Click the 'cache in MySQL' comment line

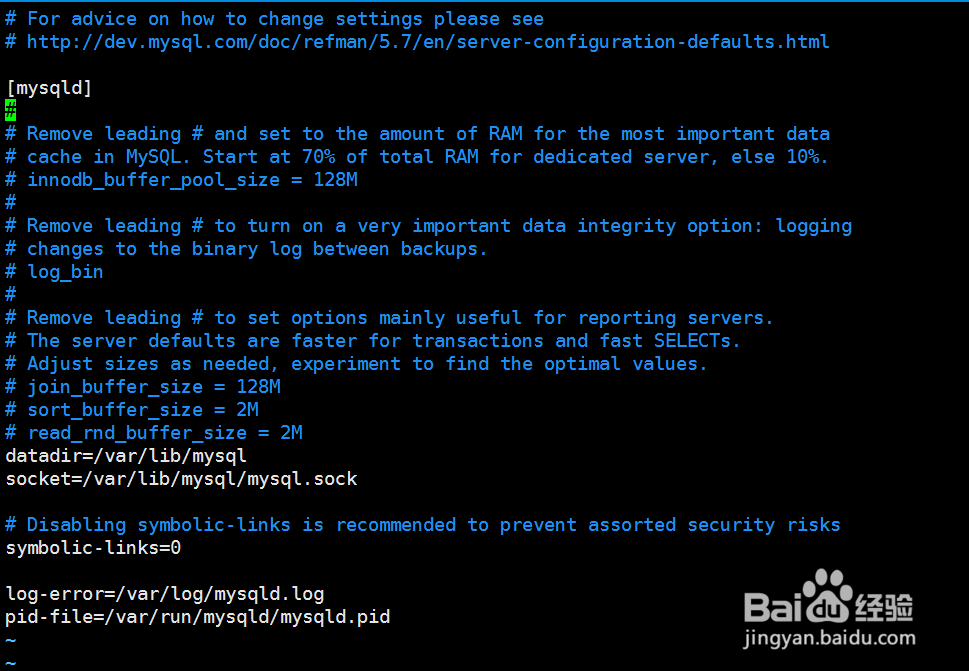point(427,157)
